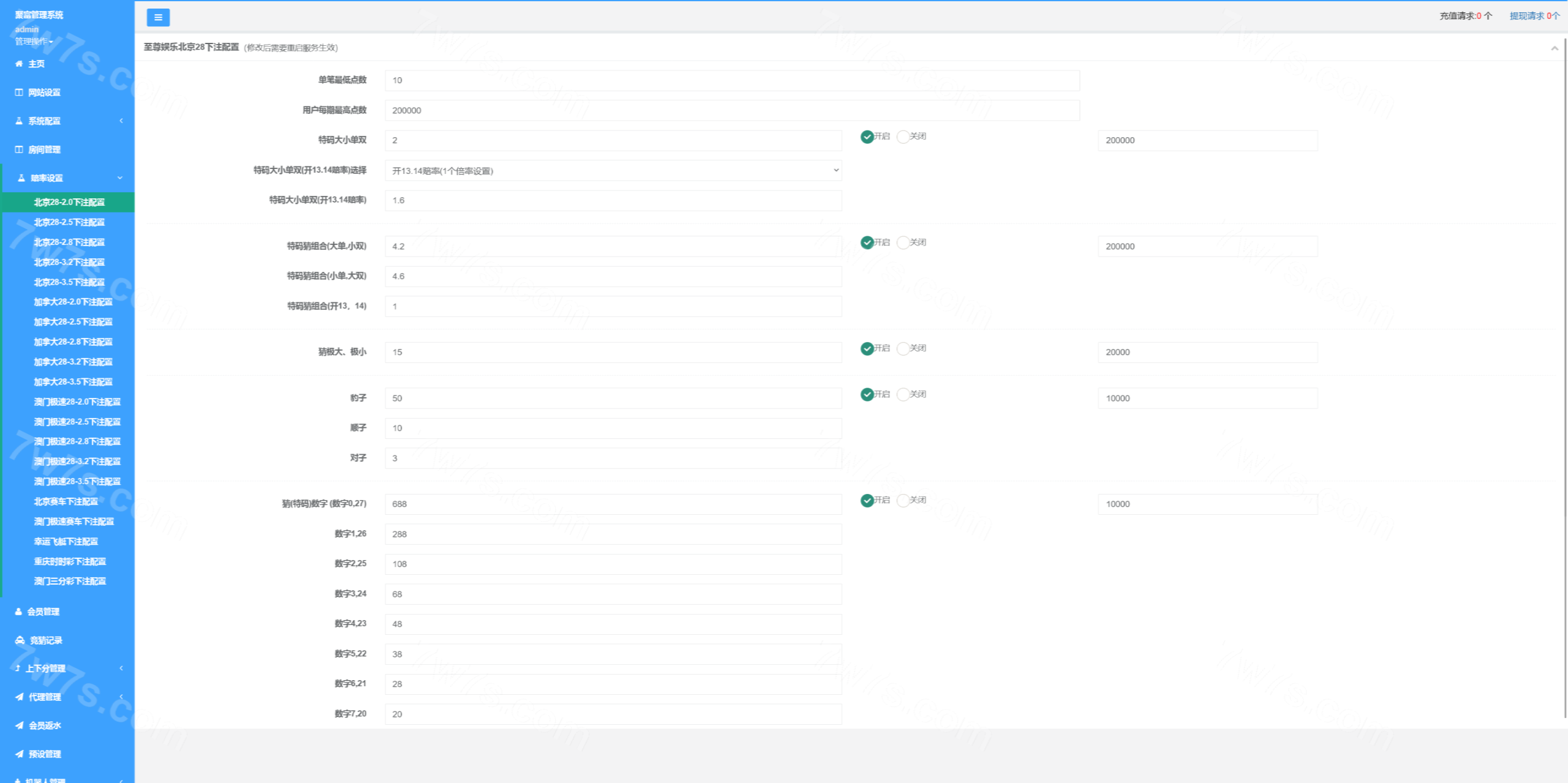Select 关闭 radio for 豹子 row
Viewport: 1568px width, 783px height.
point(903,394)
